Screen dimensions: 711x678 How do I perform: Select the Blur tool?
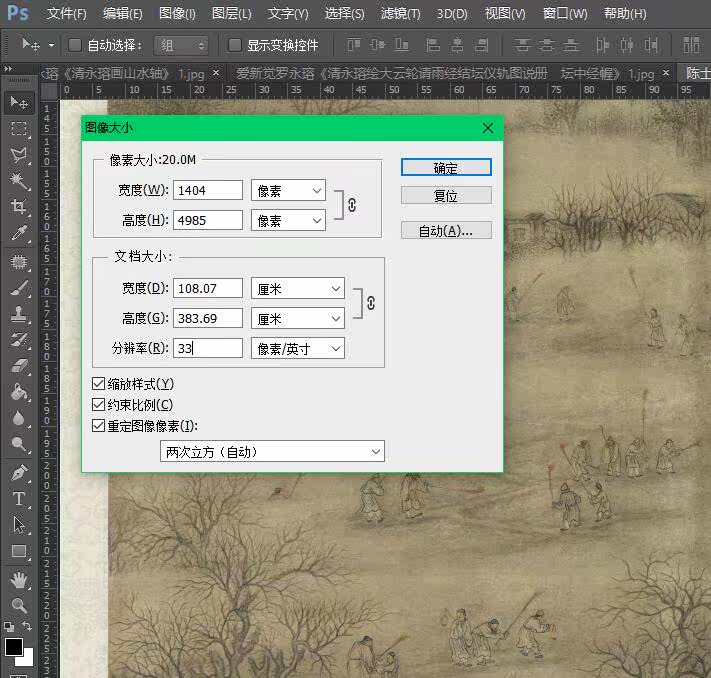click(x=19, y=418)
